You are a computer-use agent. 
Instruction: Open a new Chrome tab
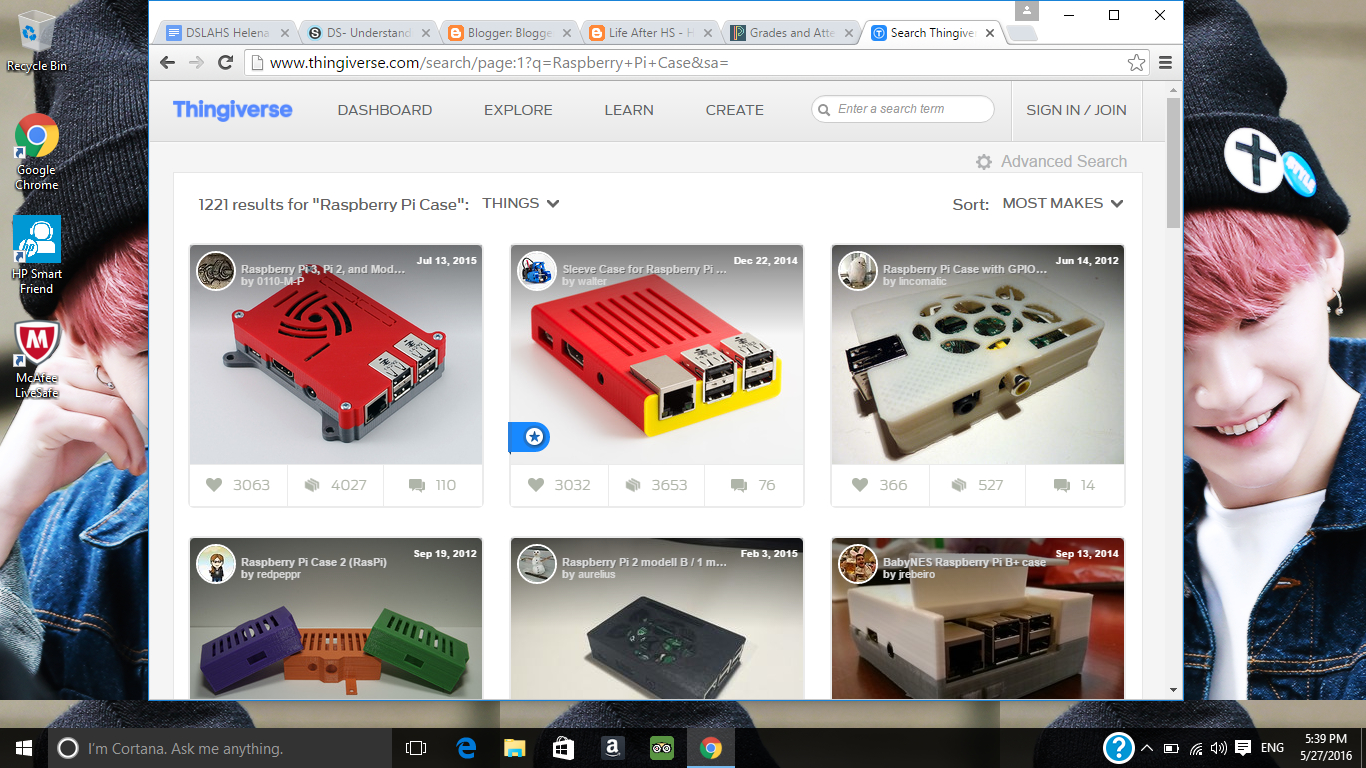1021,34
